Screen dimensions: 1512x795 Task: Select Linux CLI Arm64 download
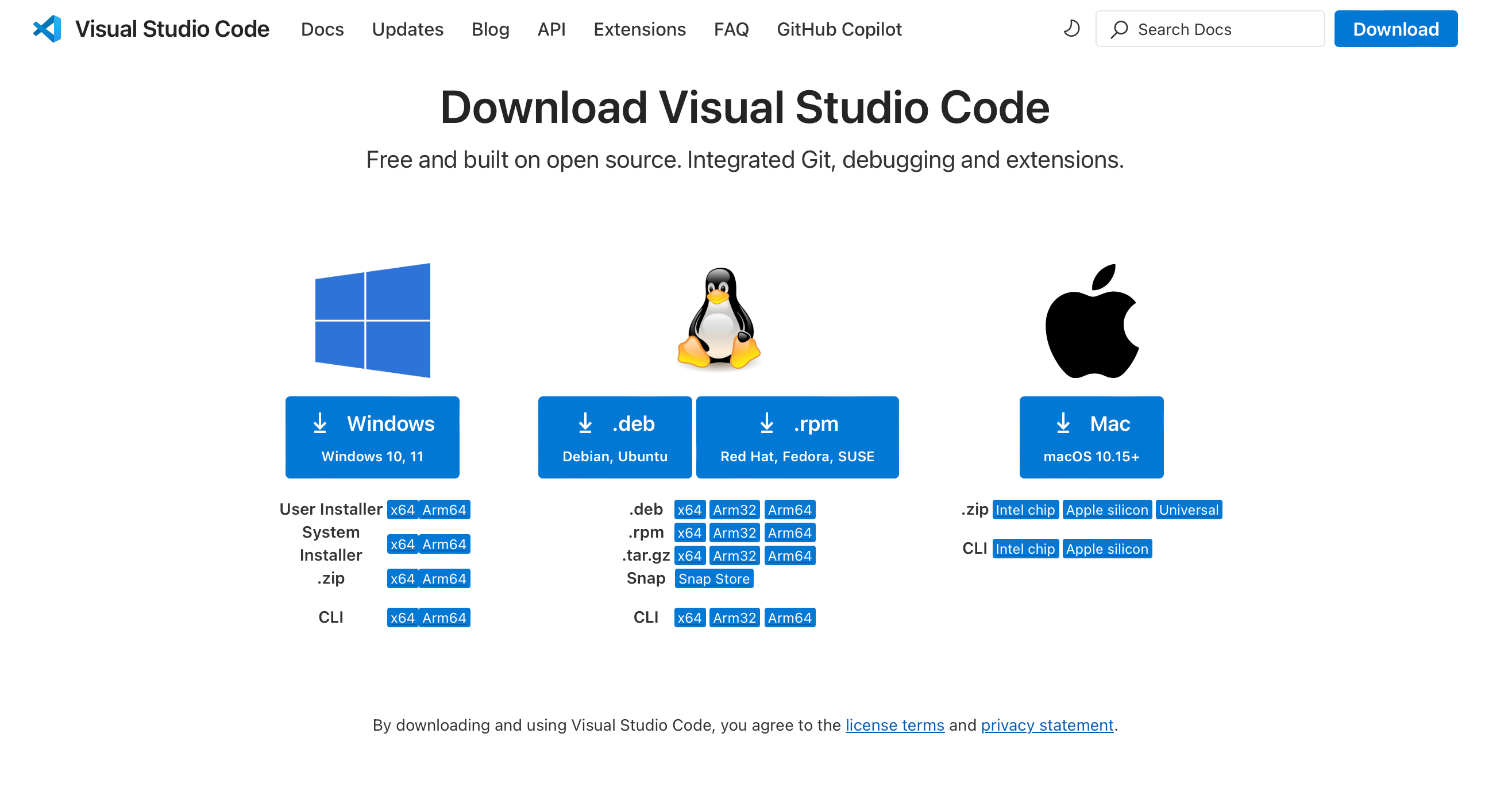click(789, 618)
